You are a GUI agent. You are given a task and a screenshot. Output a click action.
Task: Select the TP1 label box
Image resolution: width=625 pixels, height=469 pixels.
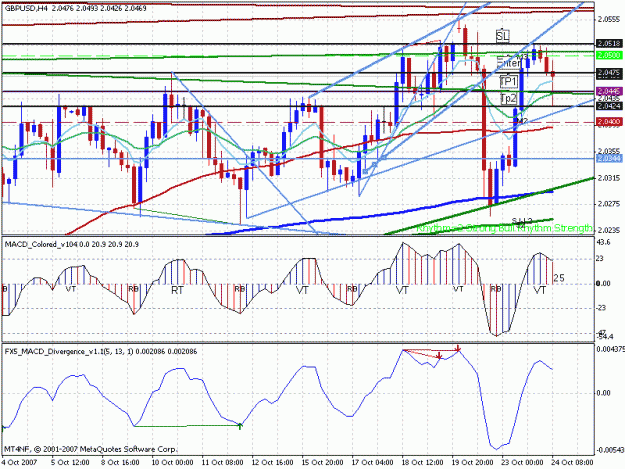click(508, 81)
